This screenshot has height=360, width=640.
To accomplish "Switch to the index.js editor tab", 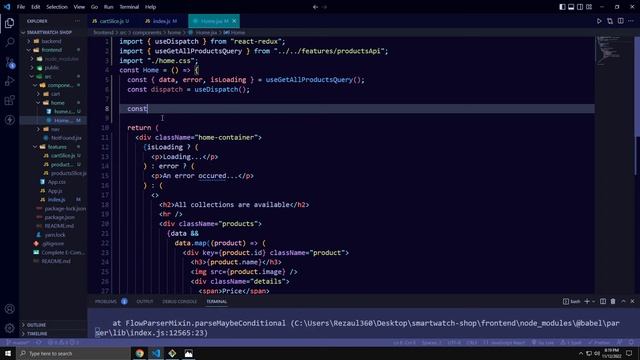I will pos(161,21).
